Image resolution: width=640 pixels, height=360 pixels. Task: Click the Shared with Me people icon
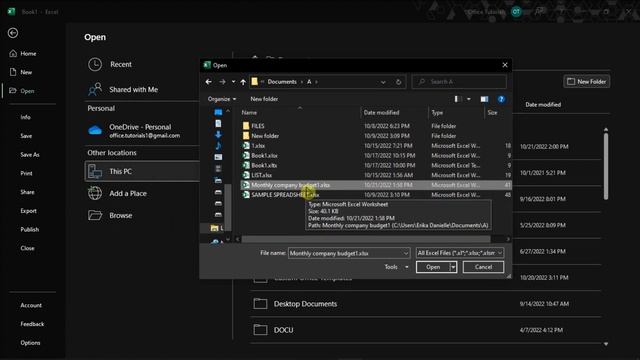(x=95, y=89)
